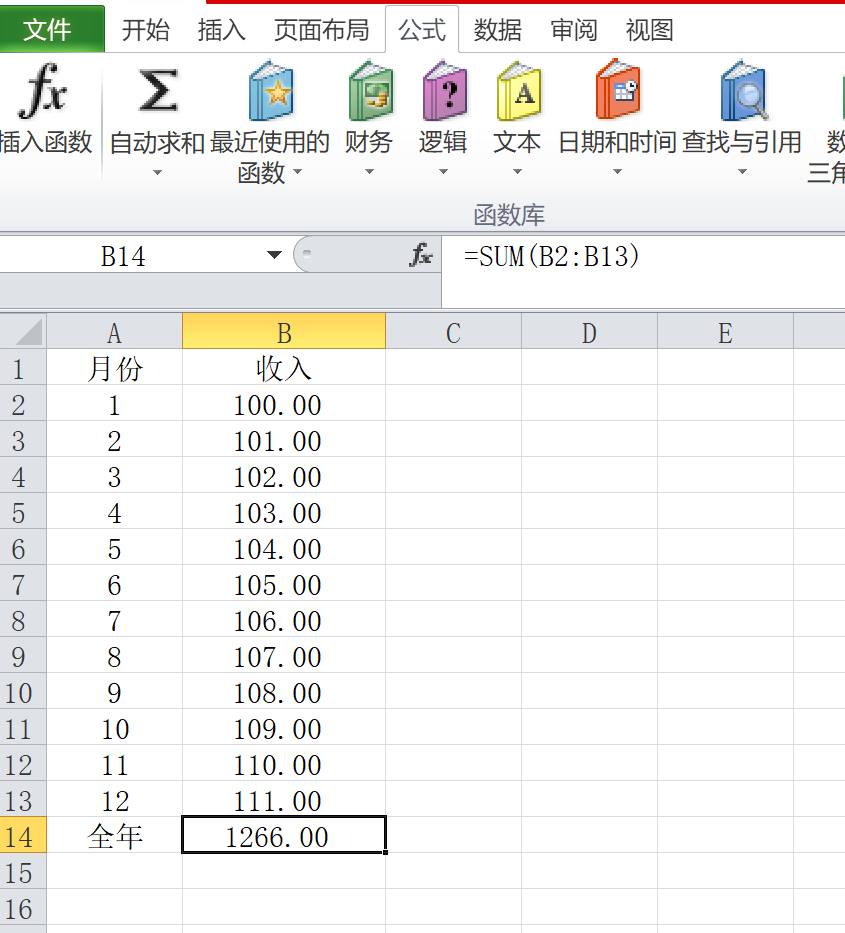Open Recently Used functions star book icon
This screenshot has width=845, height=933.
coord(271,90)
